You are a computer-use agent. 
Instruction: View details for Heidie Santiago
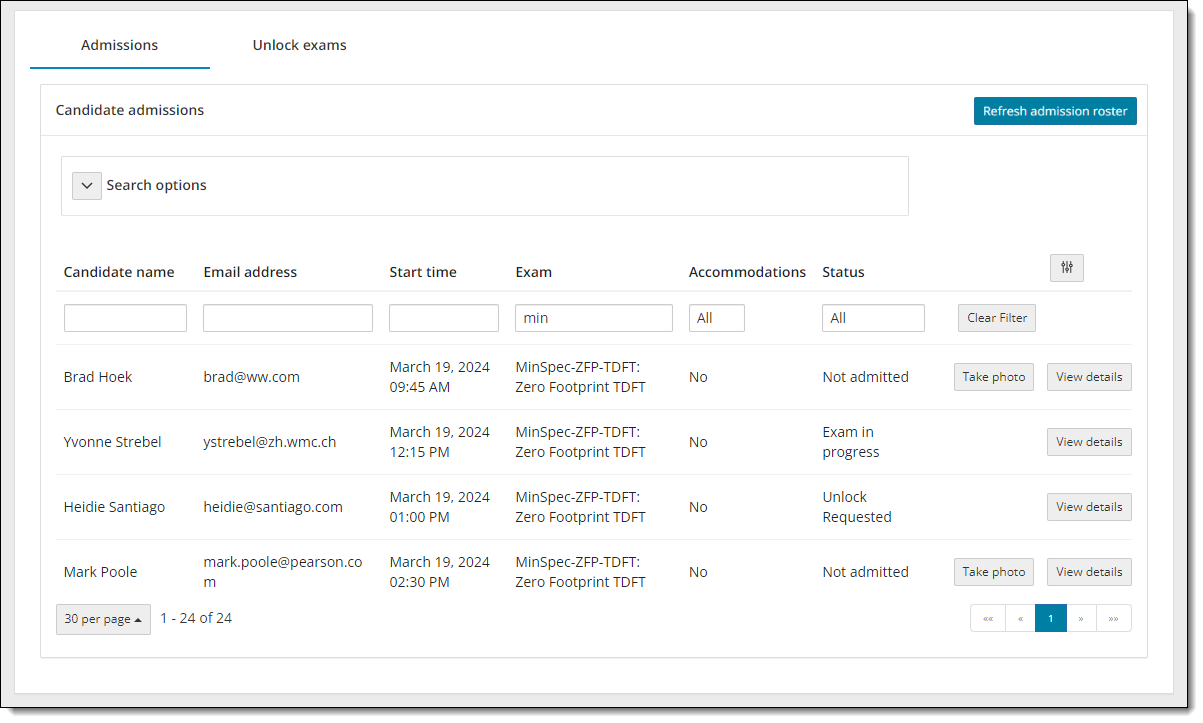click(1088, 507)
